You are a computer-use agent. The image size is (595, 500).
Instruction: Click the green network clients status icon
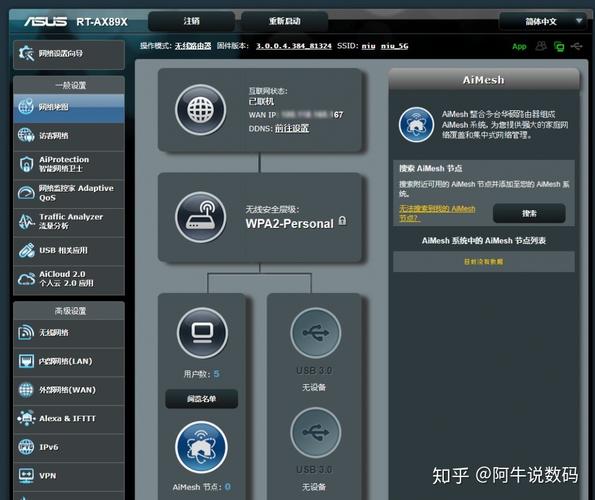559,47
